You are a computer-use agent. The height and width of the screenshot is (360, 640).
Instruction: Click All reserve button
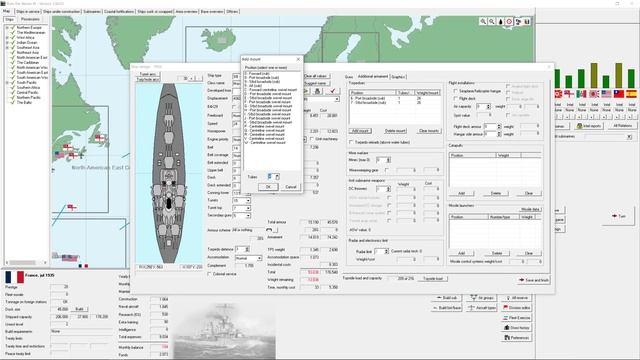(517, 298)
